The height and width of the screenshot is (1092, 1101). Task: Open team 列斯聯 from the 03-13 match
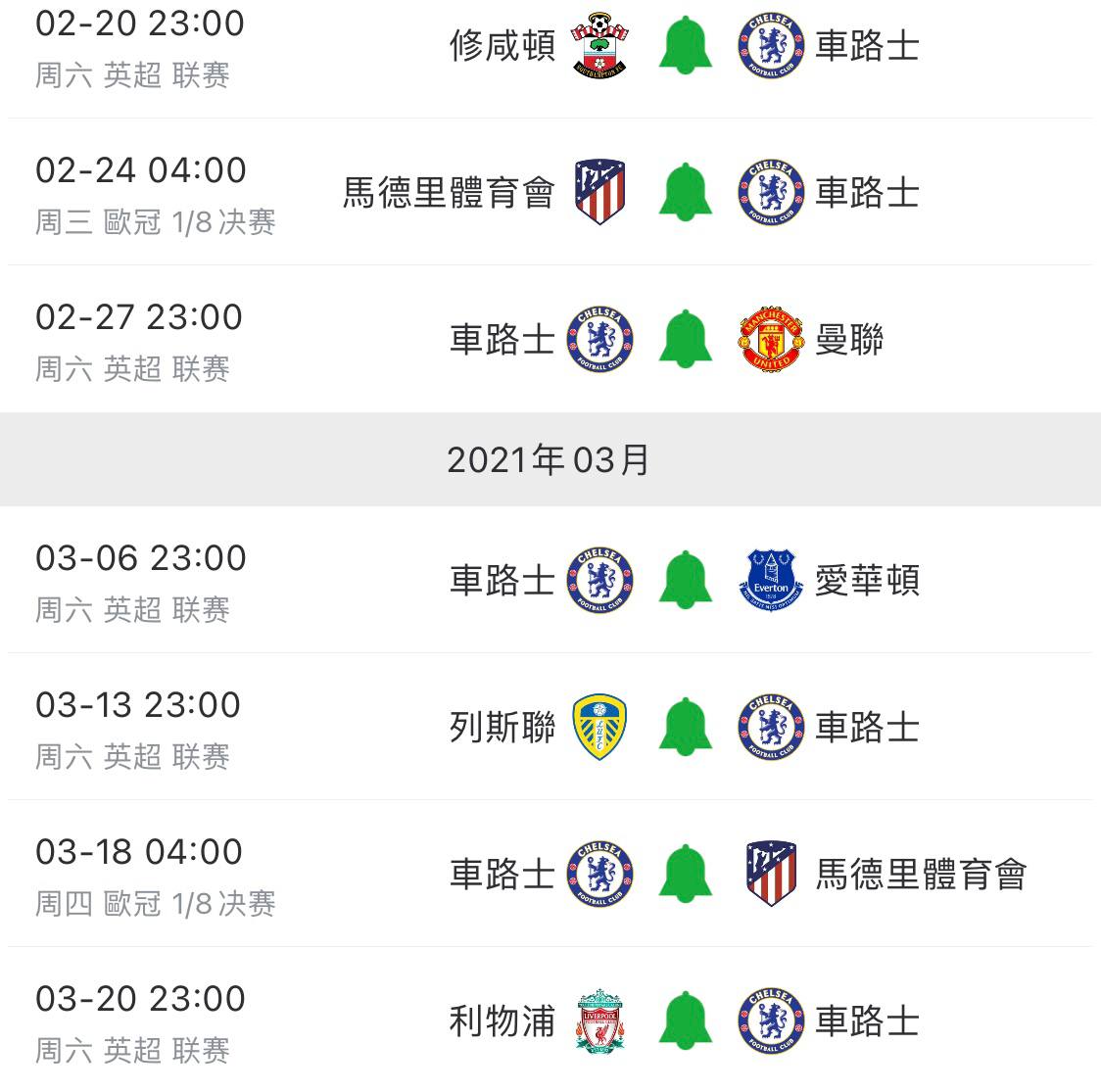503,728
